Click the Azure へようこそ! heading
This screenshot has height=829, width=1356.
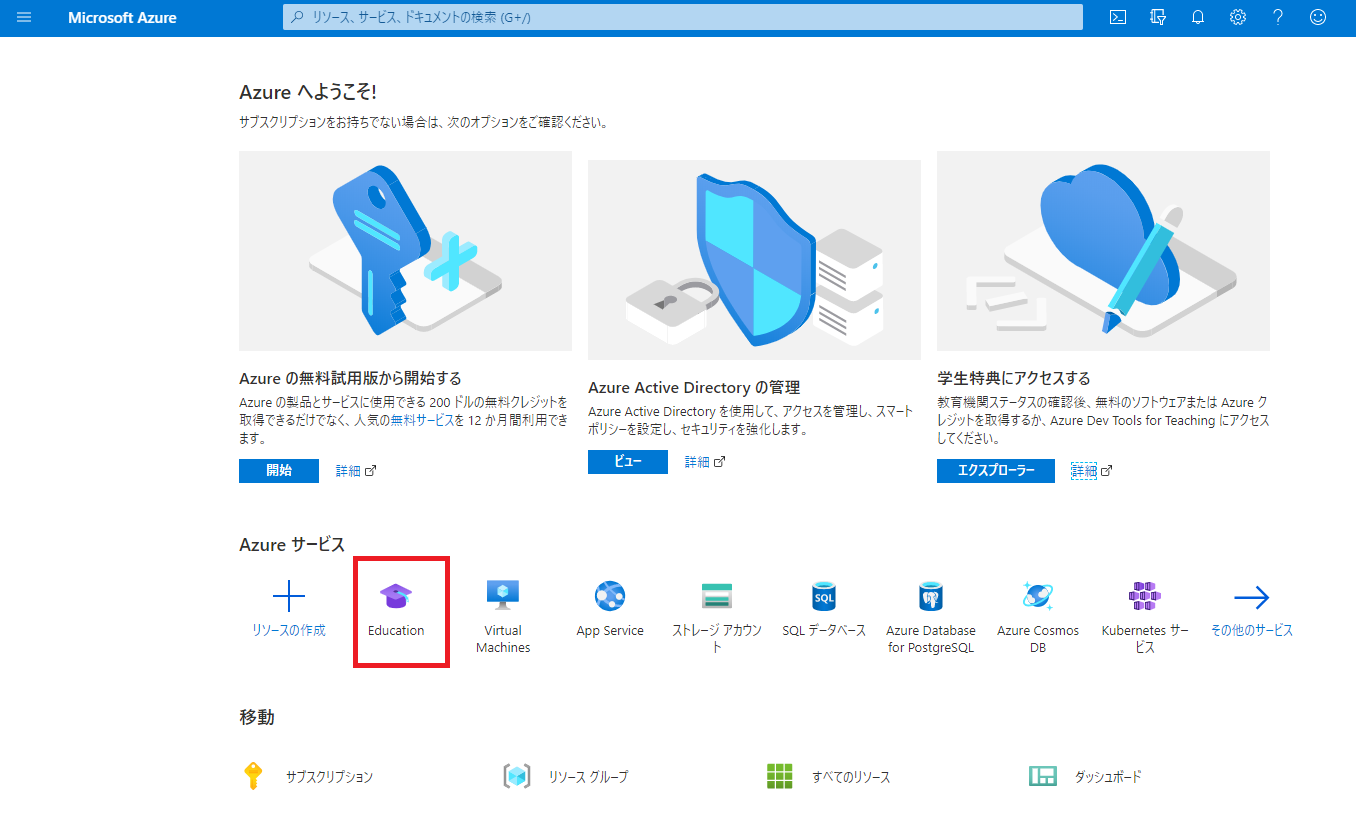[308, 92]
